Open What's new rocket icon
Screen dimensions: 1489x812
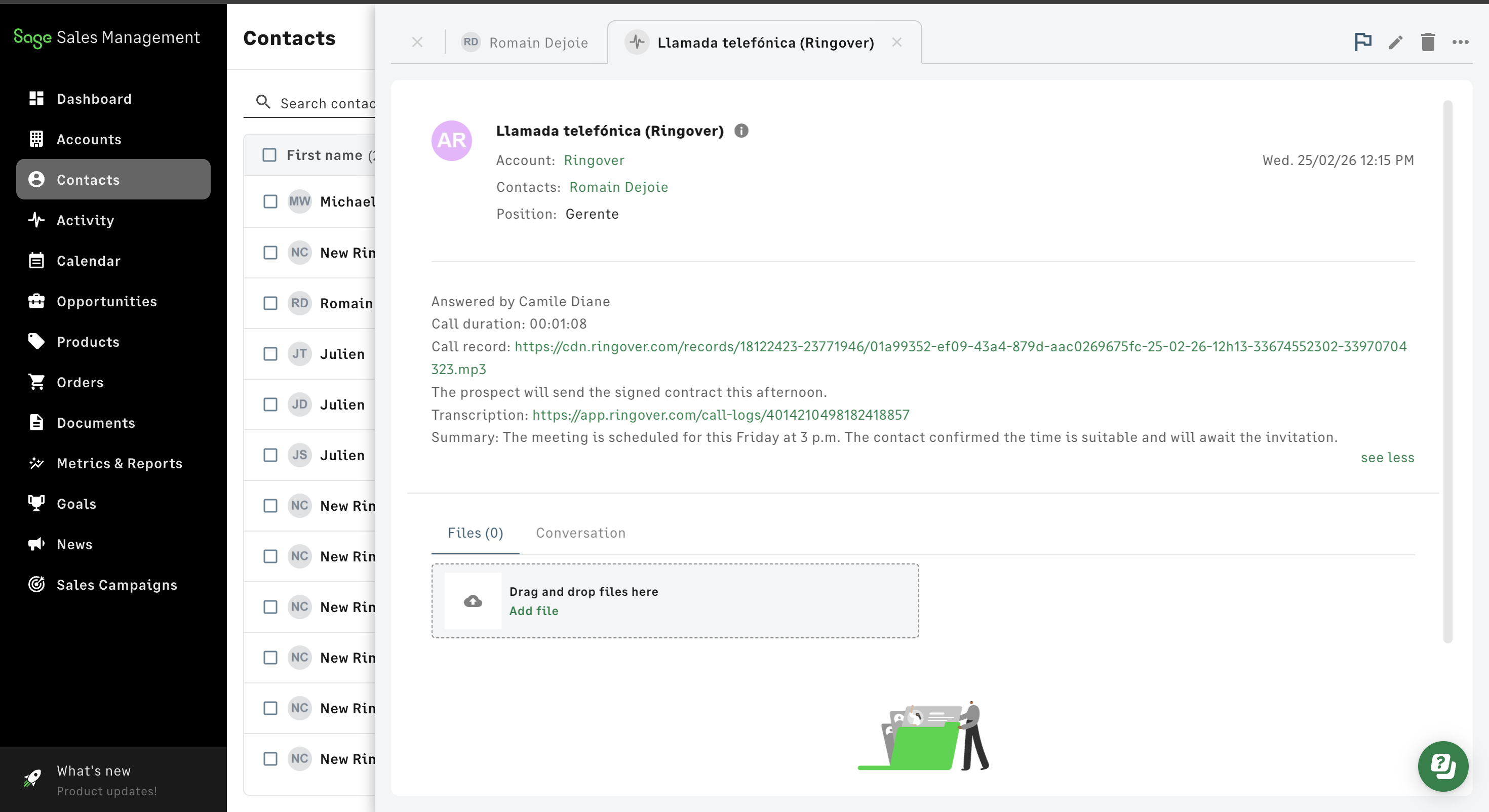[x=33, y=779]
